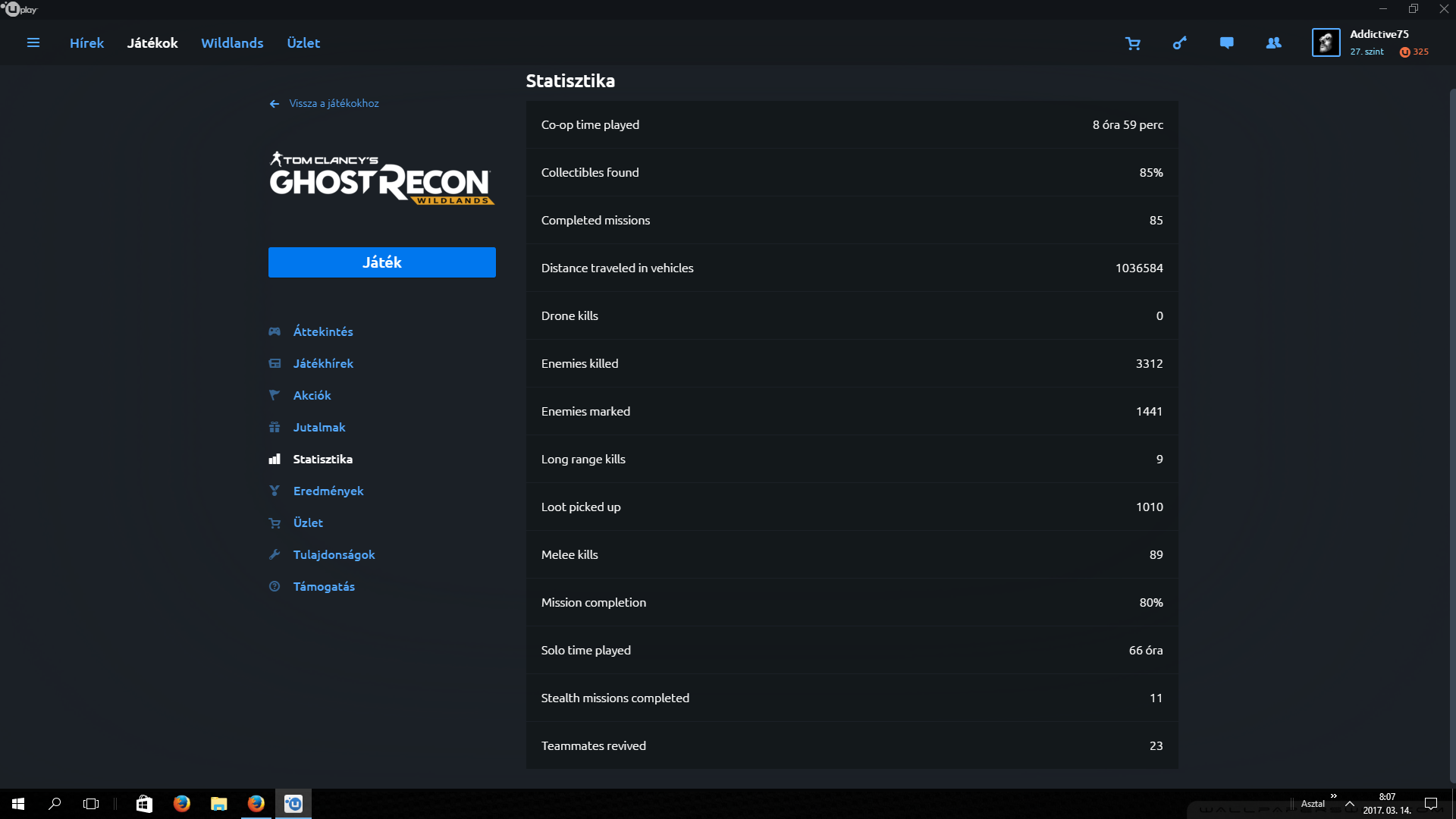Open Jutalmak in the sidebar
The width and height of the screenshot is (1456, 819).
click(x=319, y=427)
